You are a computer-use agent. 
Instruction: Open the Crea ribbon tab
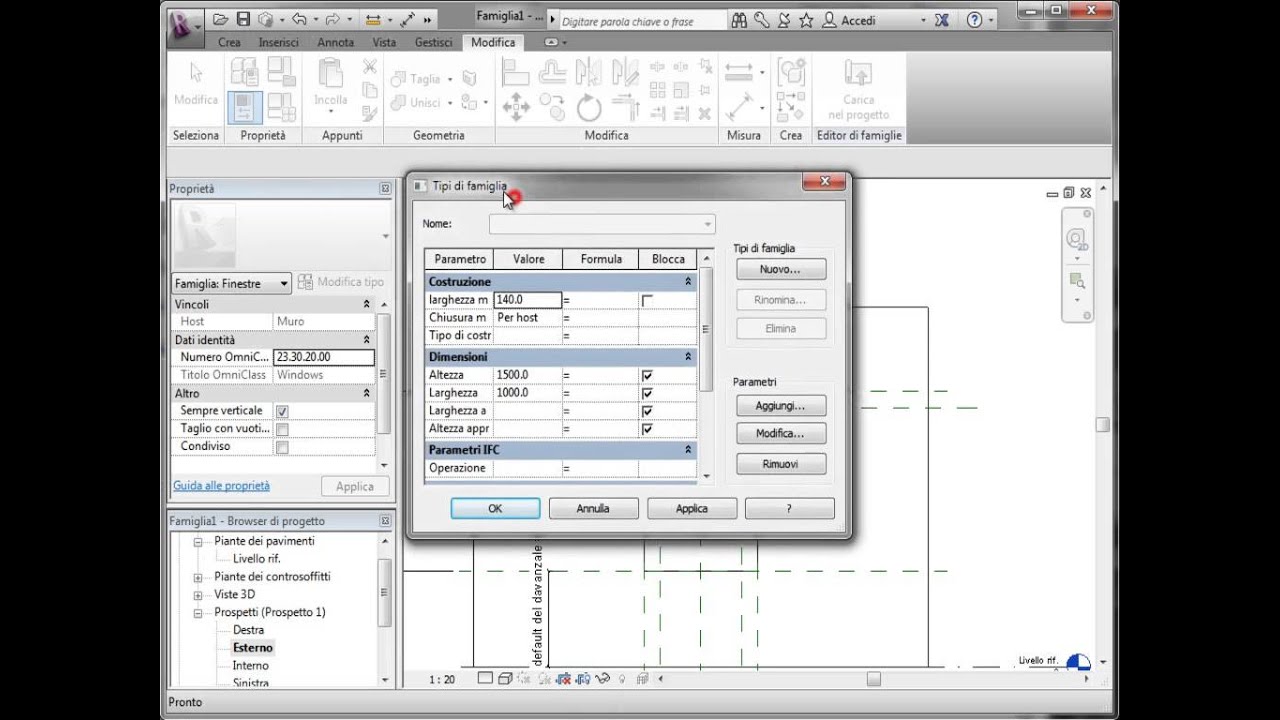click(229, 43)
